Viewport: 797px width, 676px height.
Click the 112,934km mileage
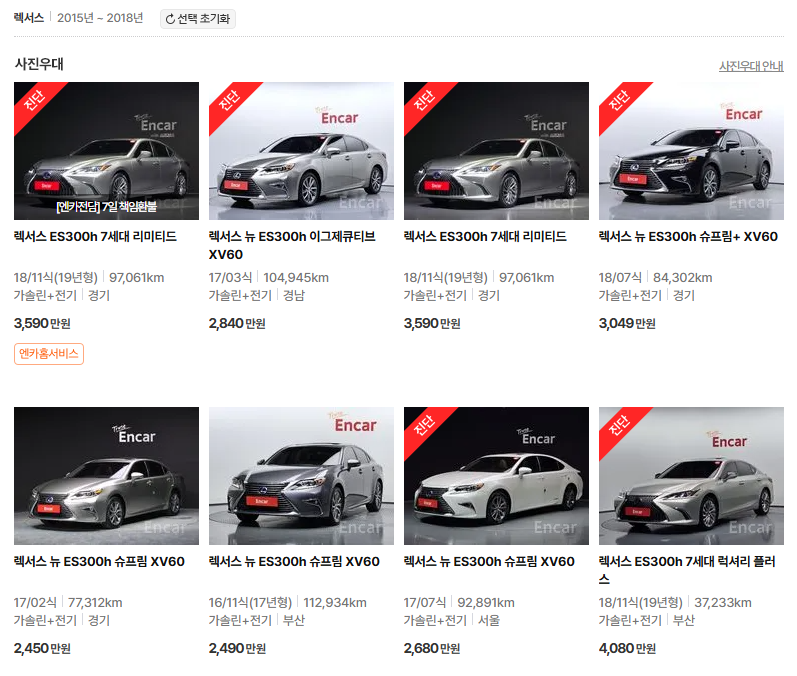point(335,603)
